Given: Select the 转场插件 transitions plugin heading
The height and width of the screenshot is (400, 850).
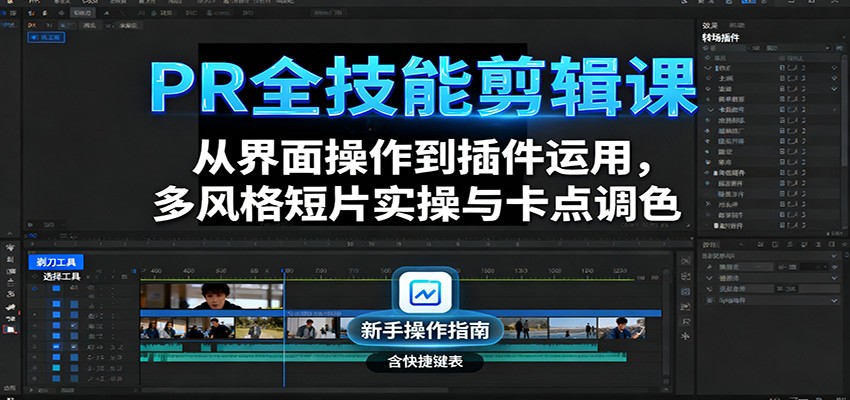Looking at the screenshot, I should pyautogui.click(x=725, y=37).
